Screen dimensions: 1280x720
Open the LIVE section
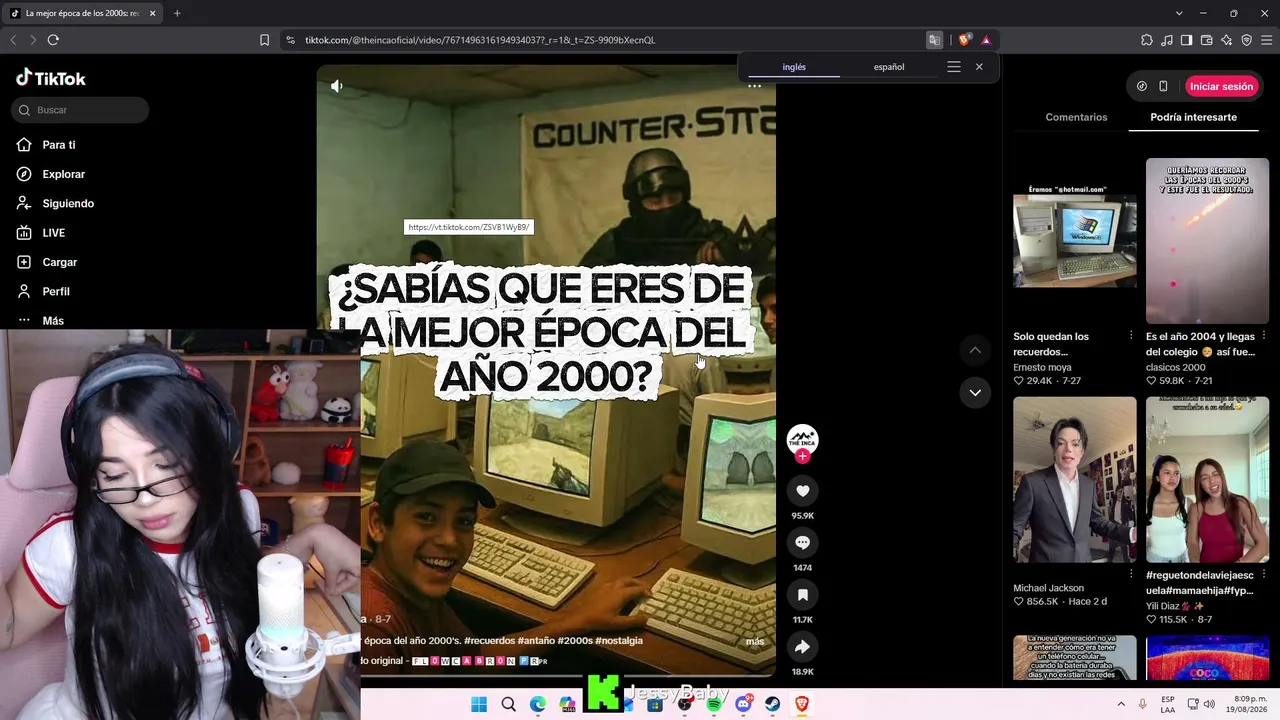(41, 233)
